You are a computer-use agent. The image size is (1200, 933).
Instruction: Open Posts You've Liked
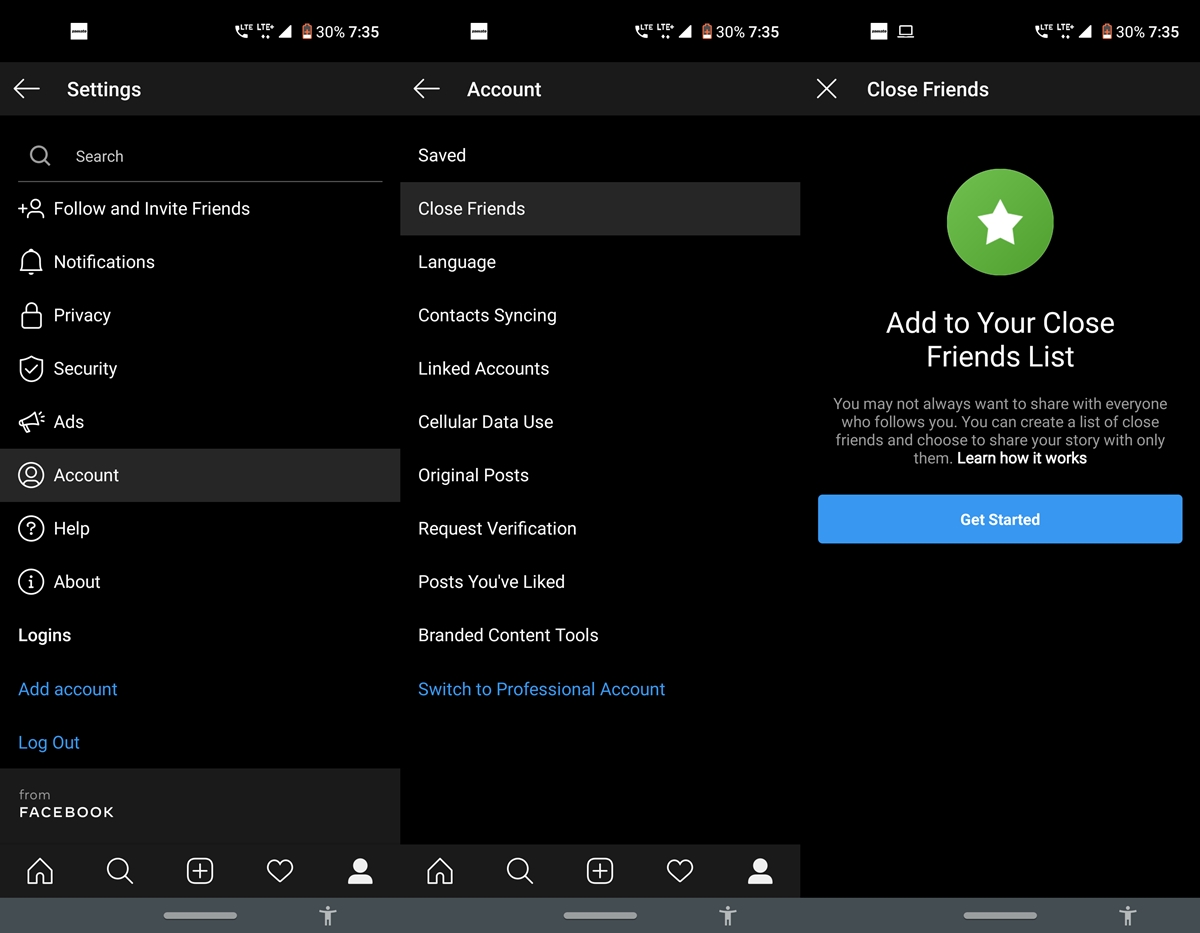click(600, 582)
